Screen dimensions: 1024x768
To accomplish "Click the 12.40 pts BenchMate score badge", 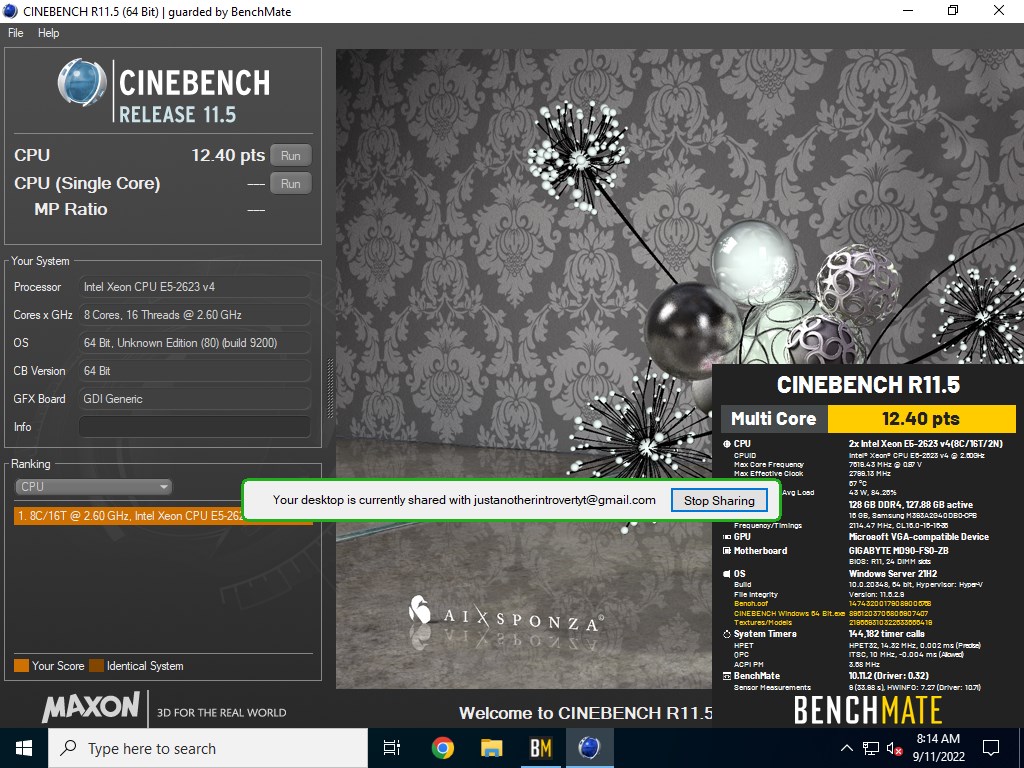I will pos(921,419).
